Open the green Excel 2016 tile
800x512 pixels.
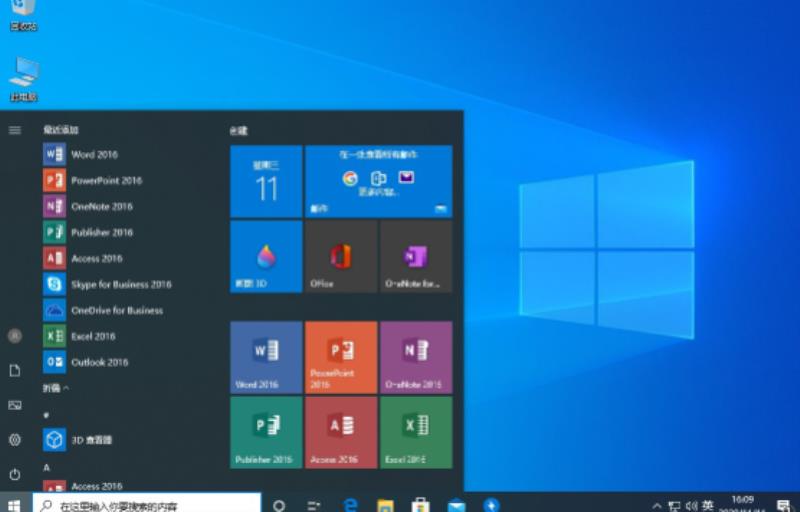[416, 432]
